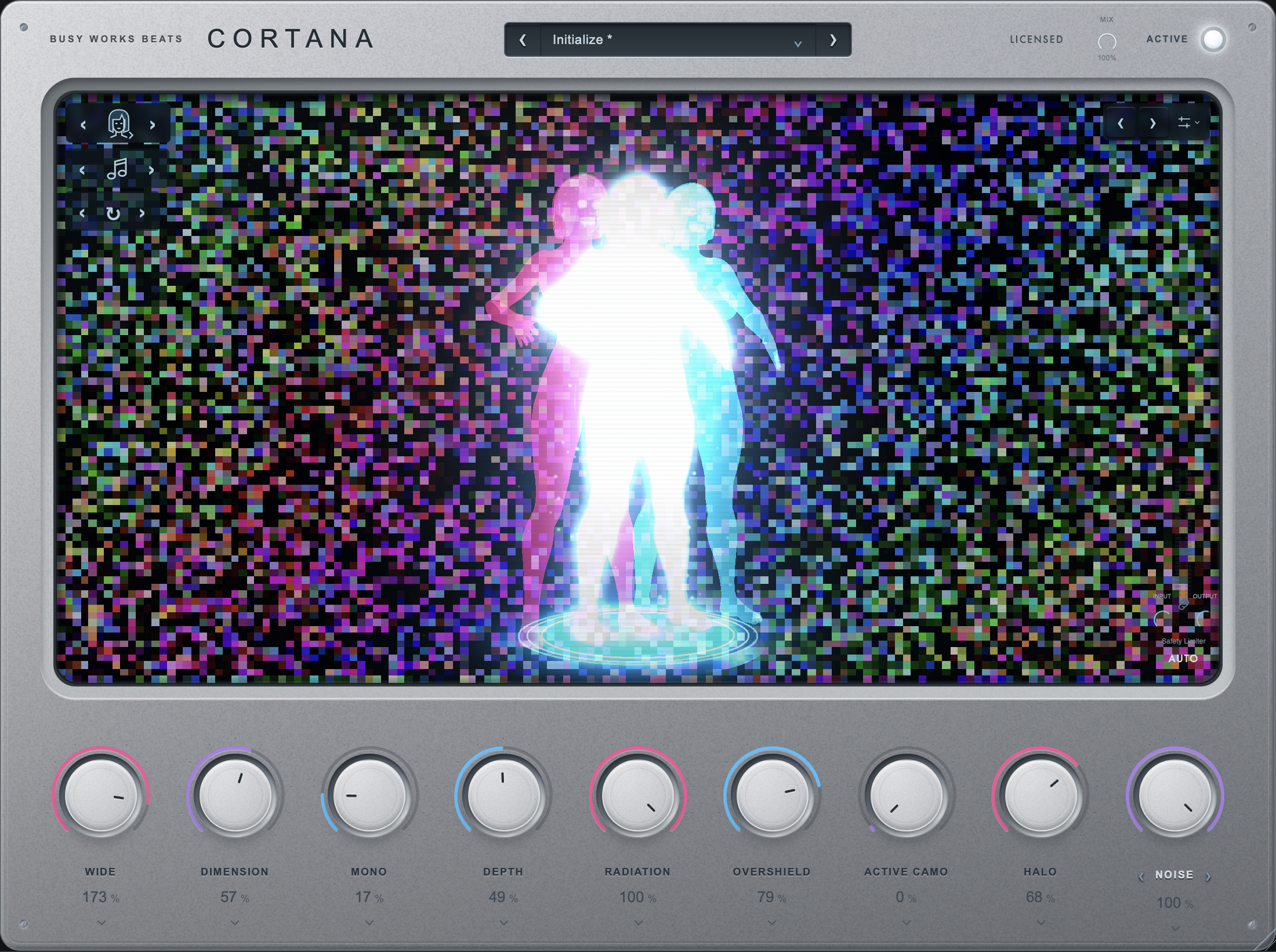Click right arrow beside the refresh icon
This screenshot has height=952, width=1276.
click(142, 213)
